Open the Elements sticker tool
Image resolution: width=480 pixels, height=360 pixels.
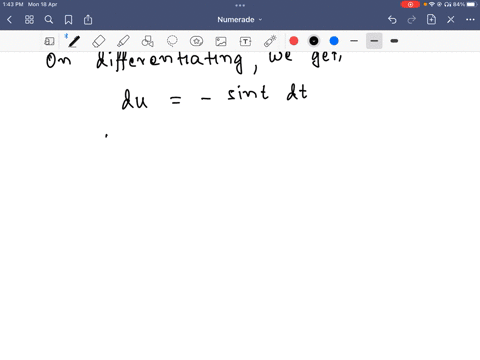pyautogui.click(x=196, y=41)
